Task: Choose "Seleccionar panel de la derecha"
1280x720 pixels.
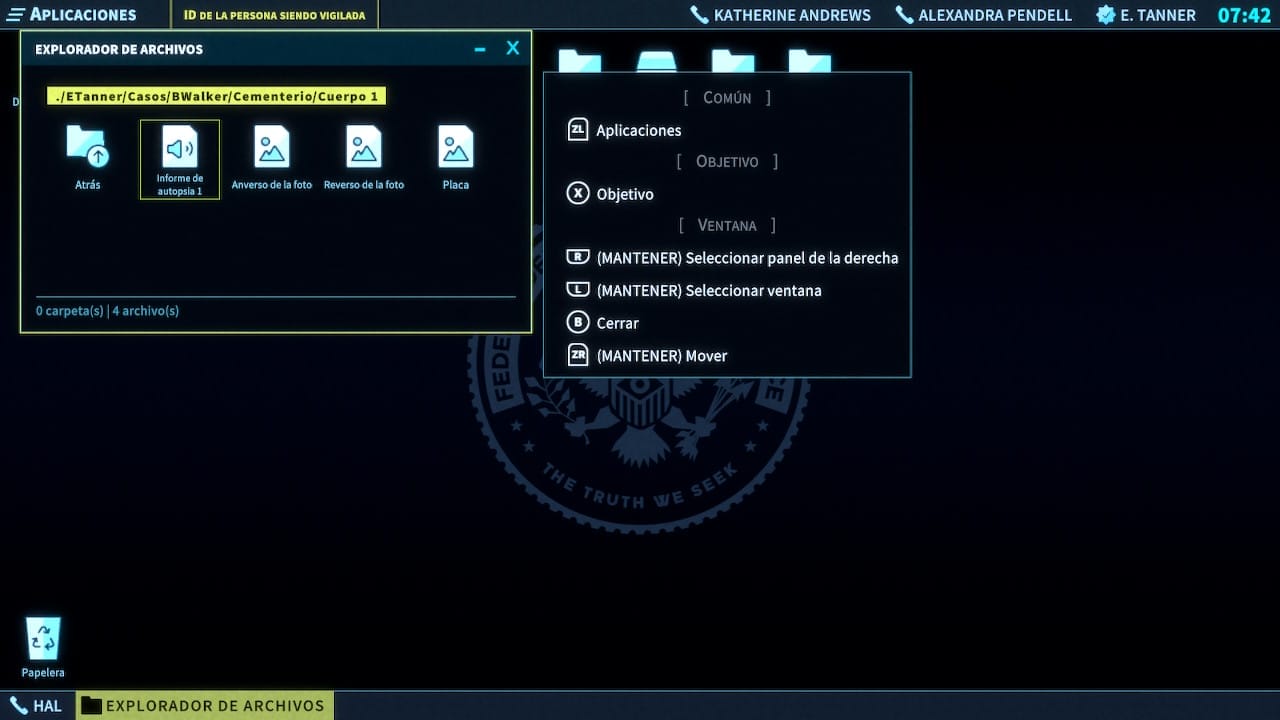Action: [748, 257]
